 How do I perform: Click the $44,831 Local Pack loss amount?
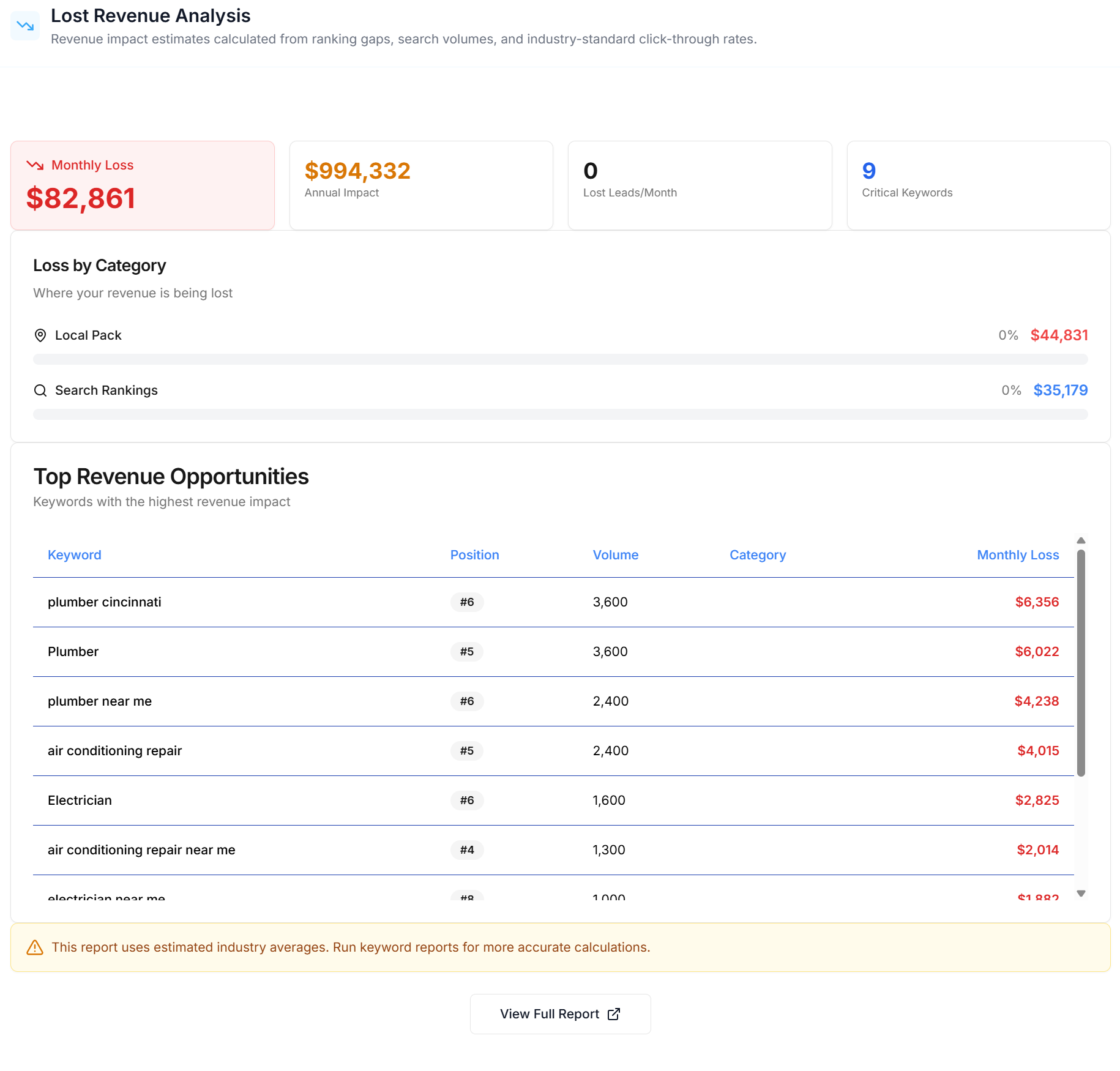pyautogui.click(x=1059, y=335)
